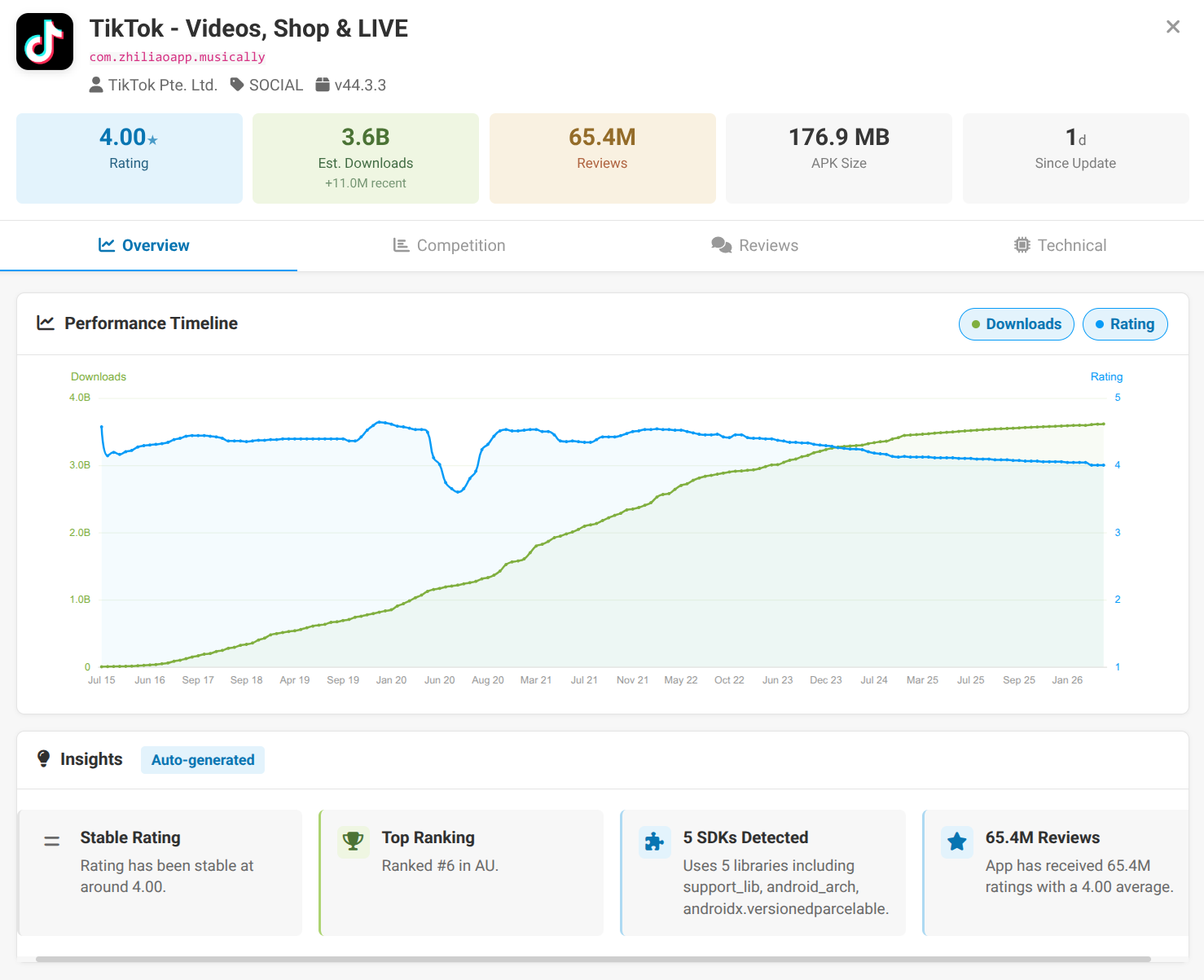Click the green Downloads axis title
1204x980 pixels.
tap(99, 376)
